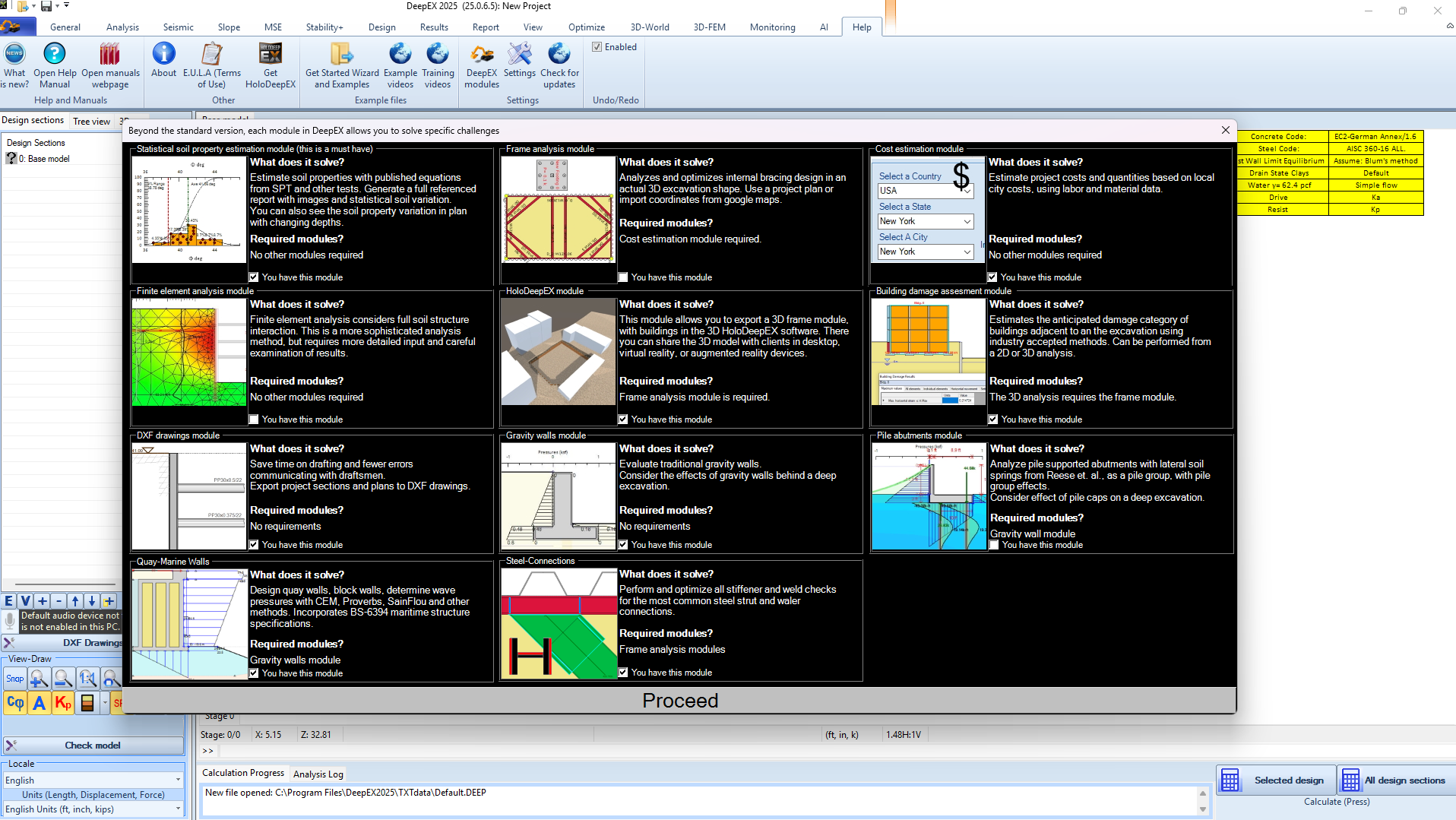
Task: Switch to Analysis Log tab
Action: (x=318, y=774)
